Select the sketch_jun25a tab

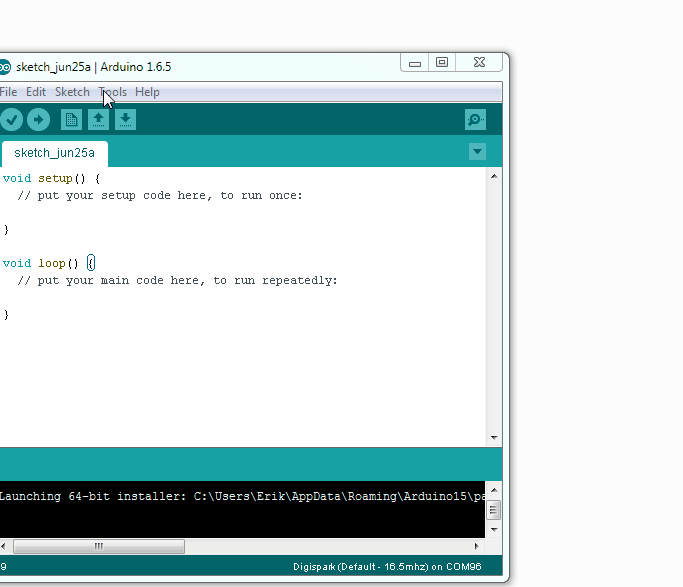tap(54, 153)
